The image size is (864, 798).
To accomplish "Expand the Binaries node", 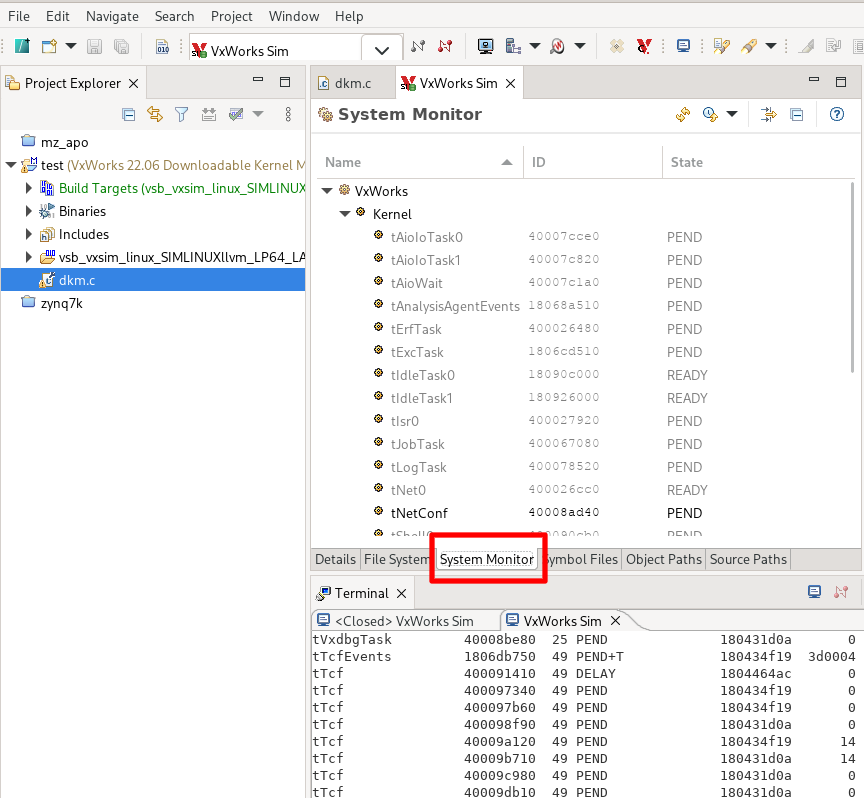I will (x=28, y=212).
